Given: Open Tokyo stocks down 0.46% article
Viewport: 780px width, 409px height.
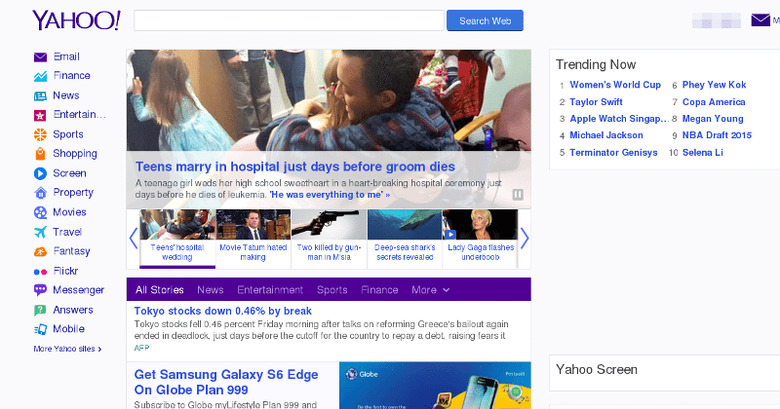Looking at the screenshot, I should pos(223,311).
